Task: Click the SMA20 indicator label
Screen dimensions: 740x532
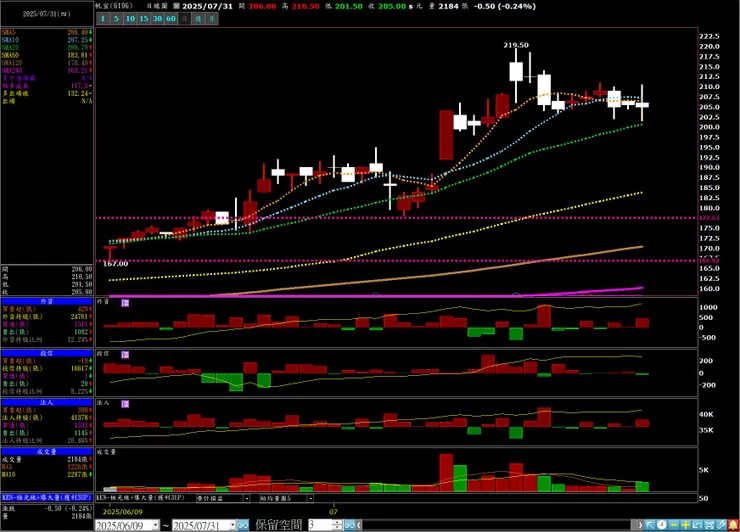Action: click(x=10, y=48)
